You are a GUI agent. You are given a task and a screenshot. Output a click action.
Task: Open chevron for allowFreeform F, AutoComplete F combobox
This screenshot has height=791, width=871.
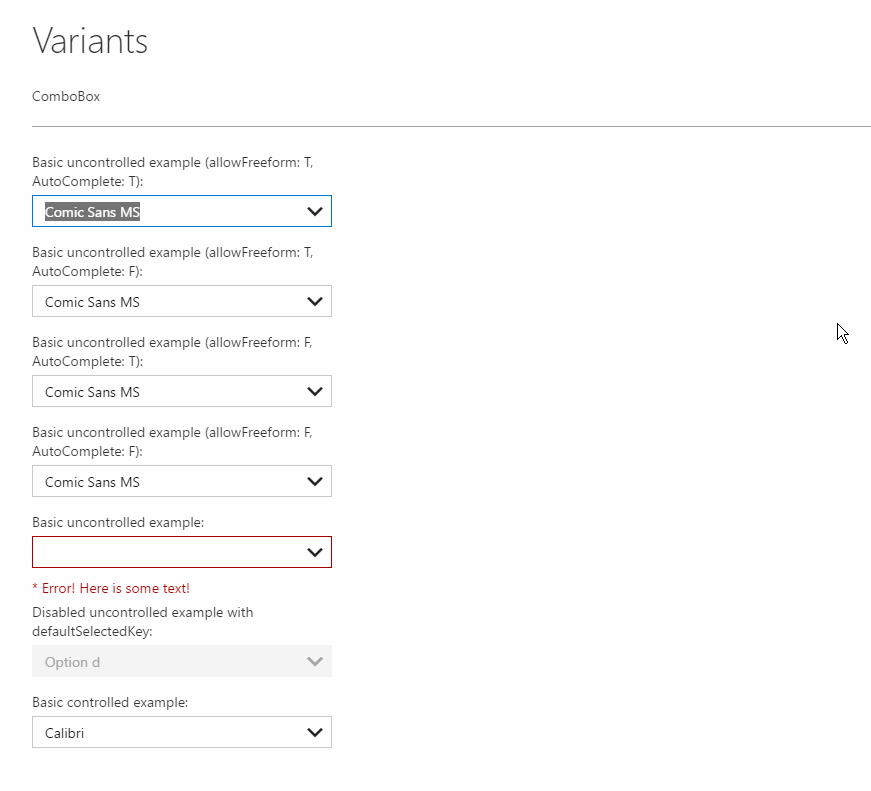[x=315, y=482]
